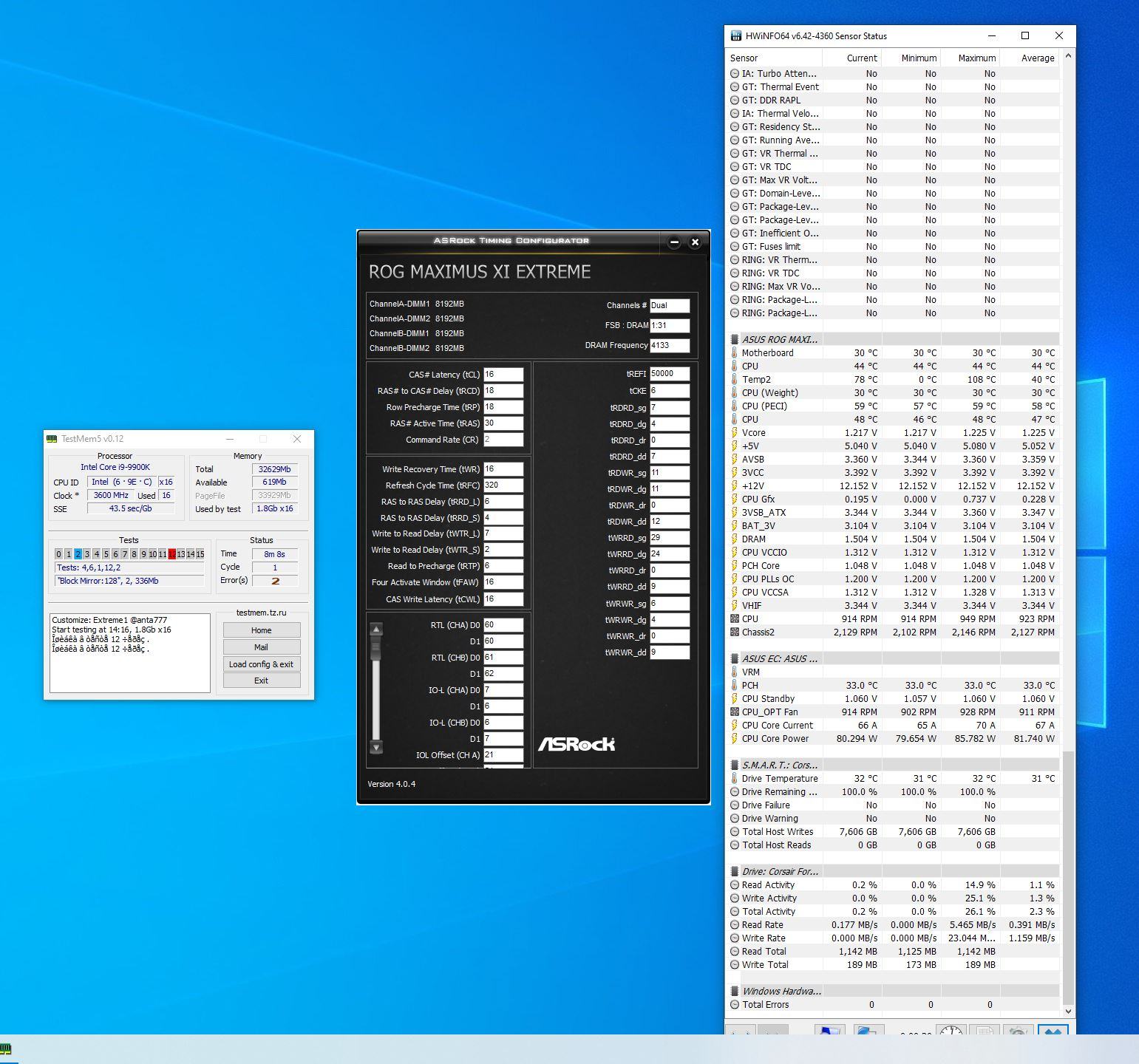Click the circle icon beside IA: Turbo Atten
The height and width of the screenshot is (1064, 1139).
point(735,73)
